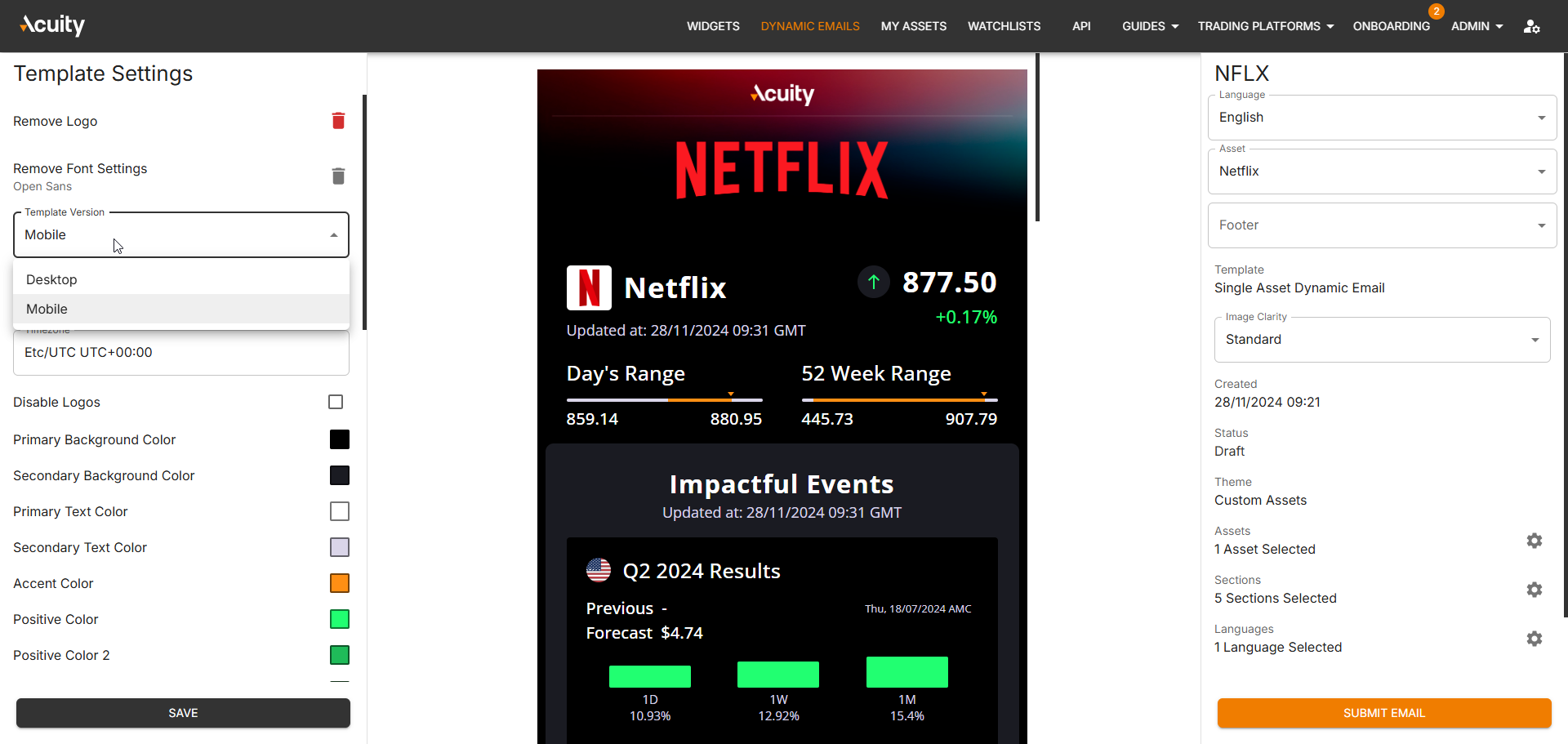Click the Custom Assets theme value
Viewport: 1568px width, 744px height.
point(1260,500)
